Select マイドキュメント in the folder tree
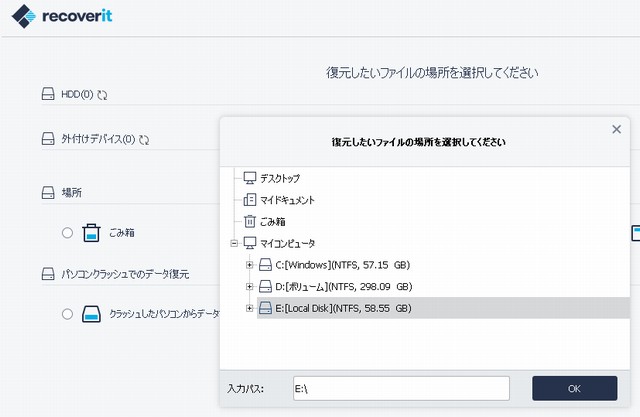 click(286, 200)
